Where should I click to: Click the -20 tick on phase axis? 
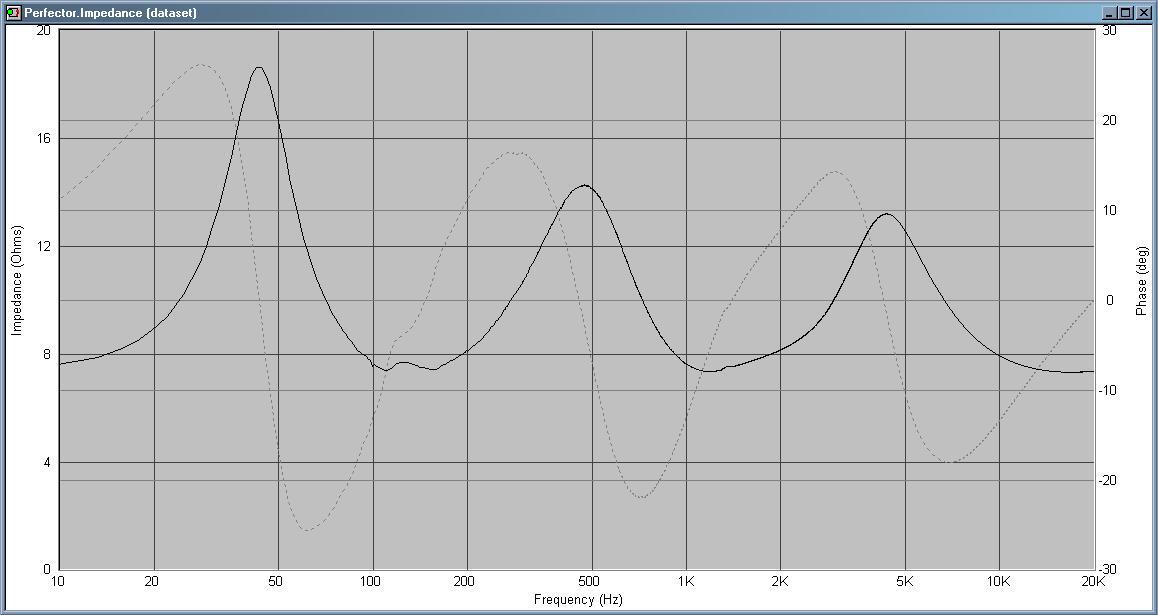pos(1110,480)
